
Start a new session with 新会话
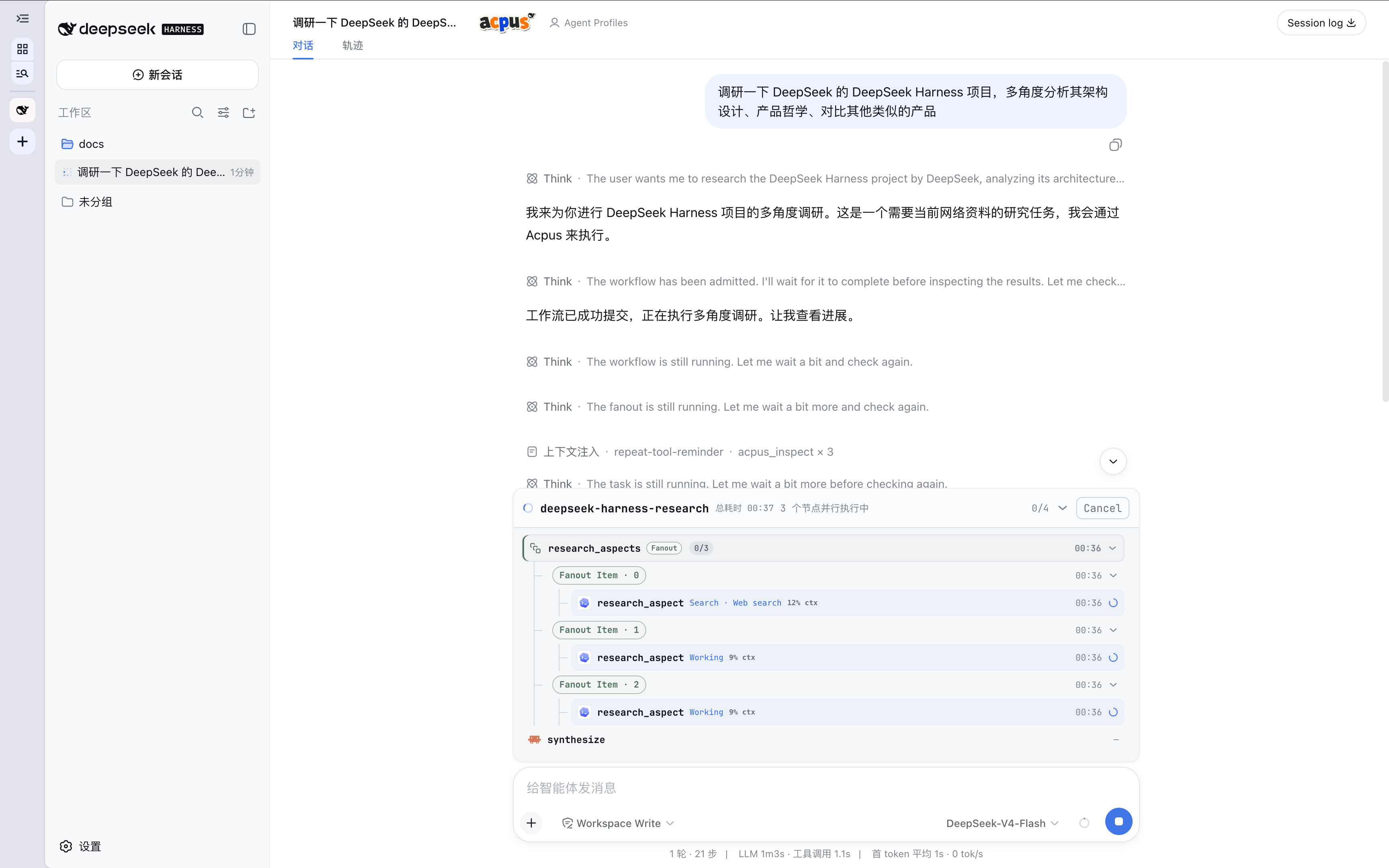pos(157,75)
